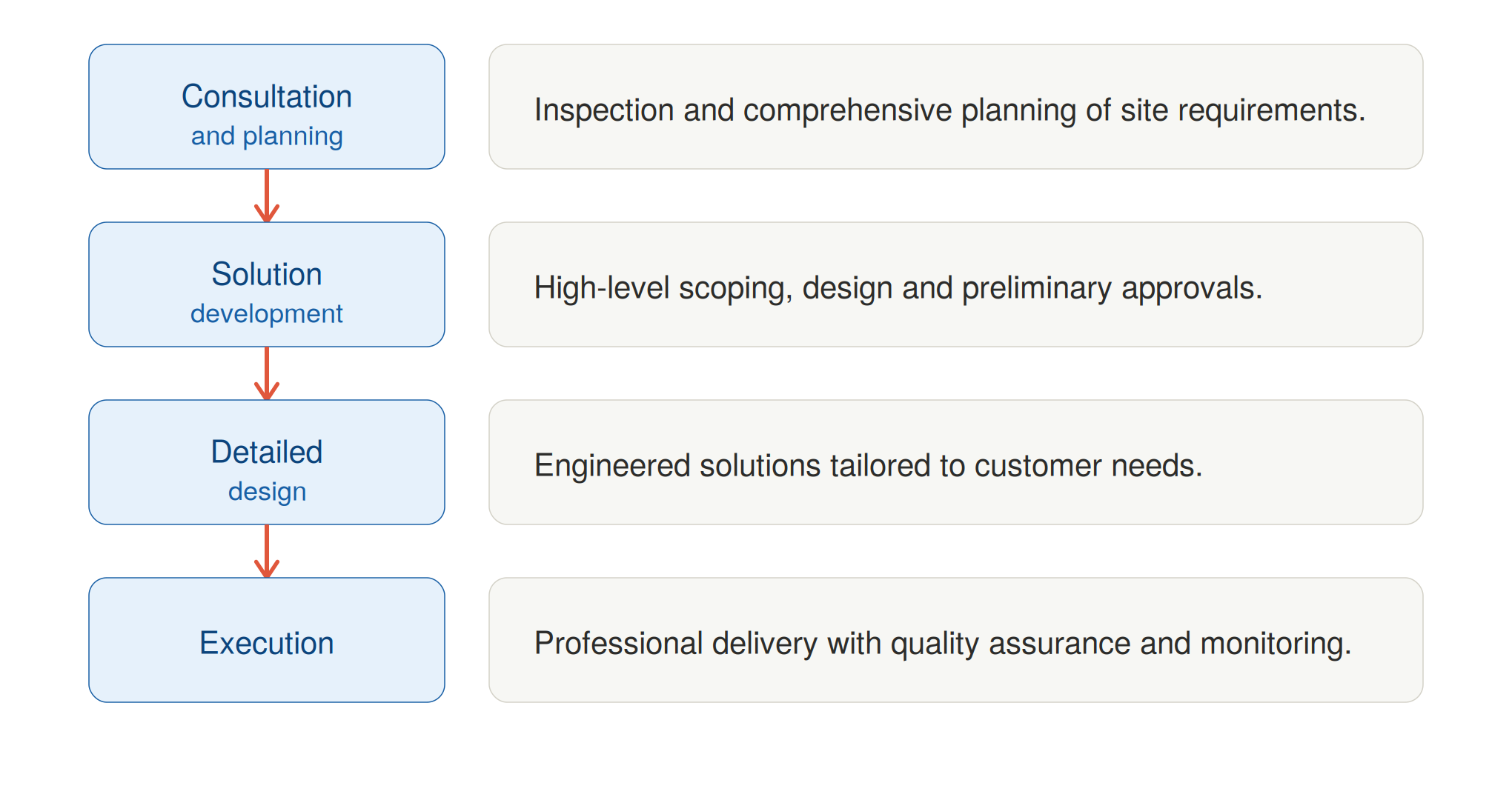Click the arrow between Solution and Detailed
The height and width of the screenshot is (800, 1512).
tap(267, 373)
